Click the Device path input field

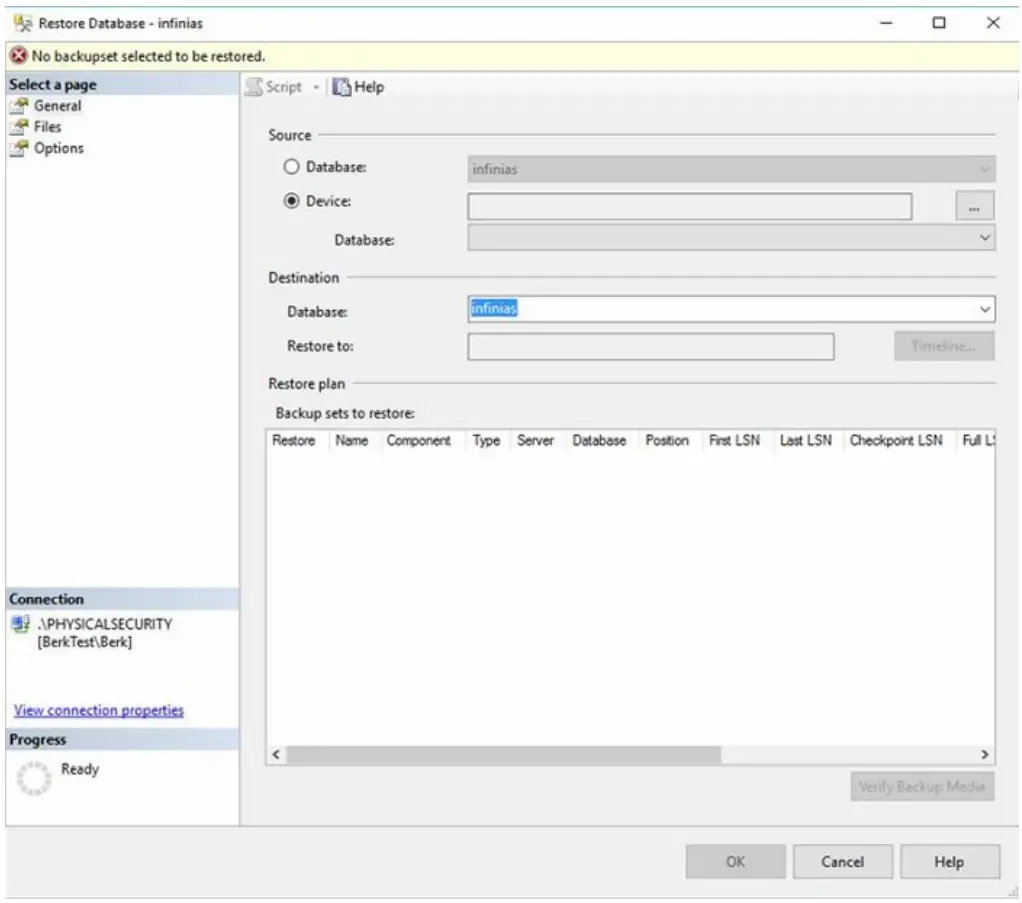(689, 207)
